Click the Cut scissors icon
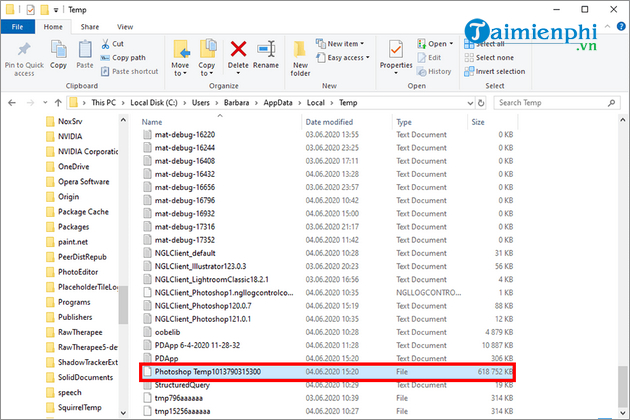This screenshot has height=420, width=630. click(105, 44)
